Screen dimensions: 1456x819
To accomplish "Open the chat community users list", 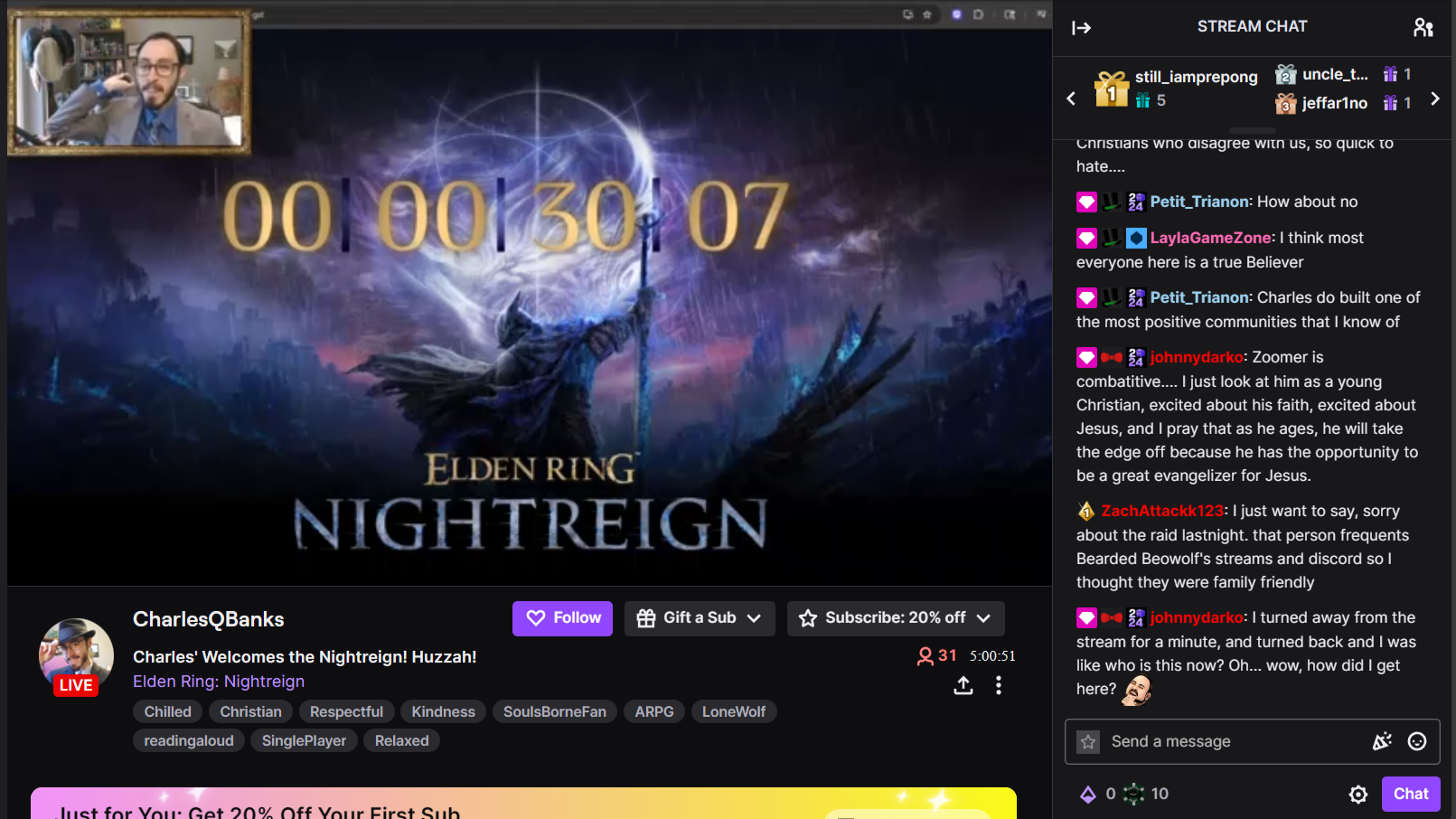I will pos(1423,28).
